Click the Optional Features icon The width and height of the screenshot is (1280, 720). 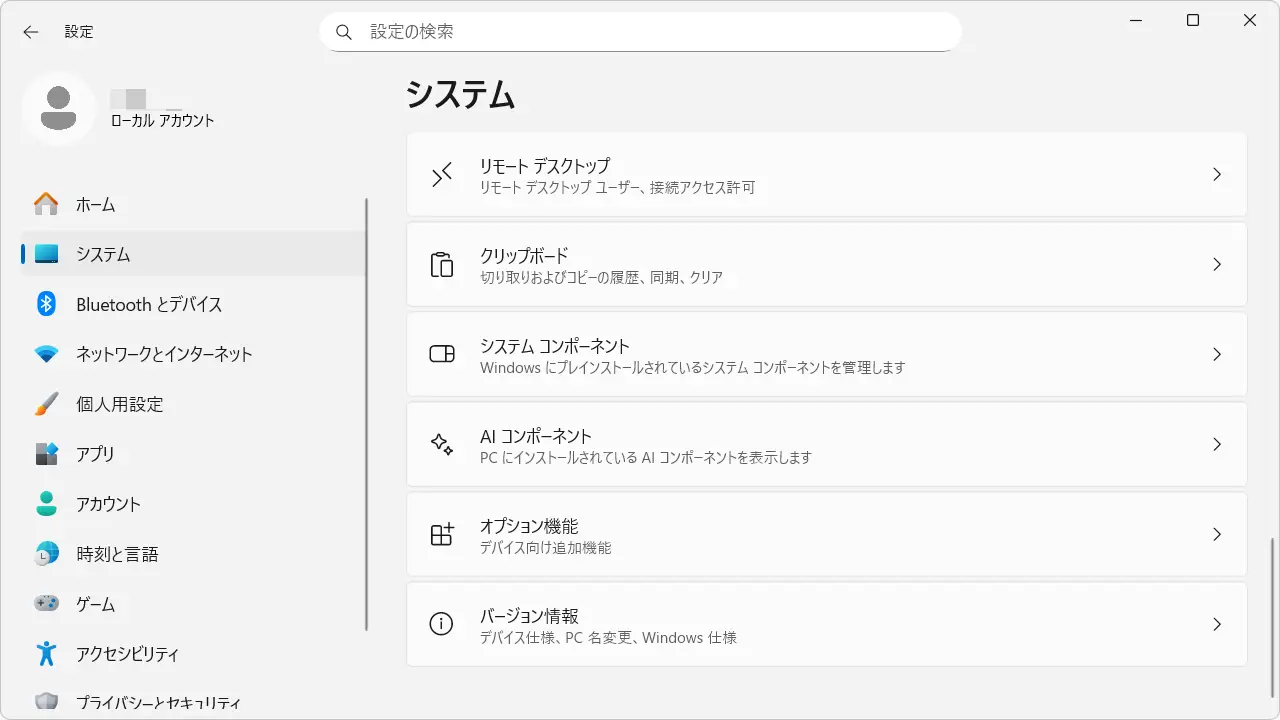[x=442, y=535]
